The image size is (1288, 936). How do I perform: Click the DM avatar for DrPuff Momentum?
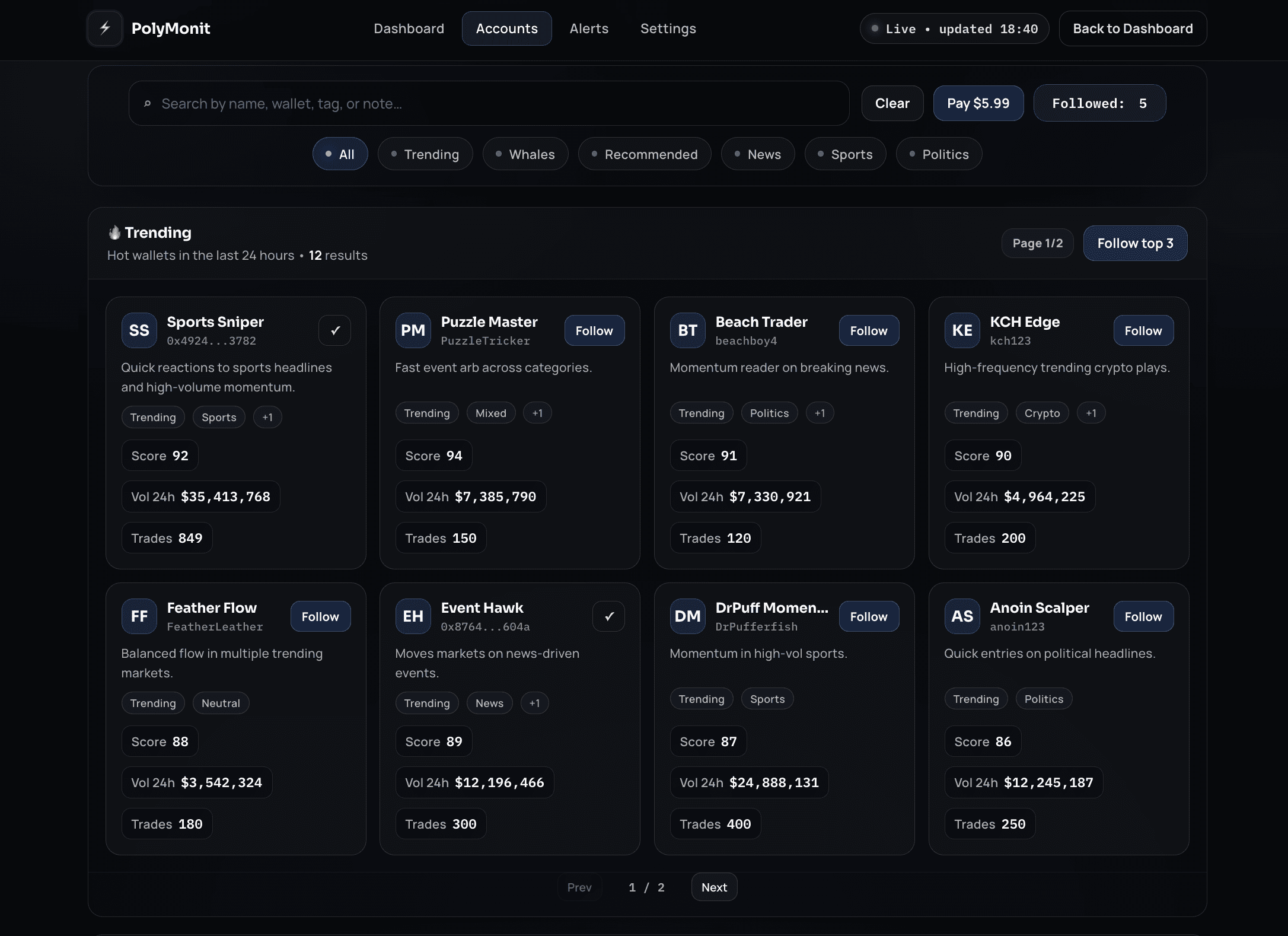point(687,616)
